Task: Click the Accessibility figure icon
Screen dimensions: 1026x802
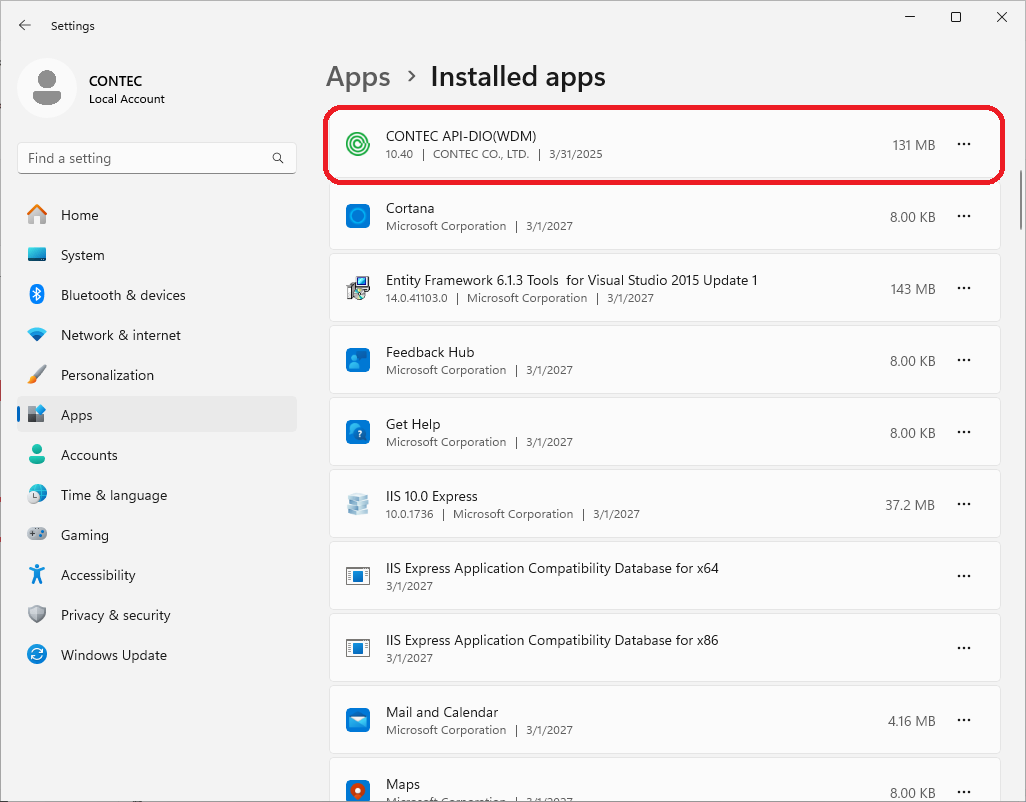Action: click(37, 574)
